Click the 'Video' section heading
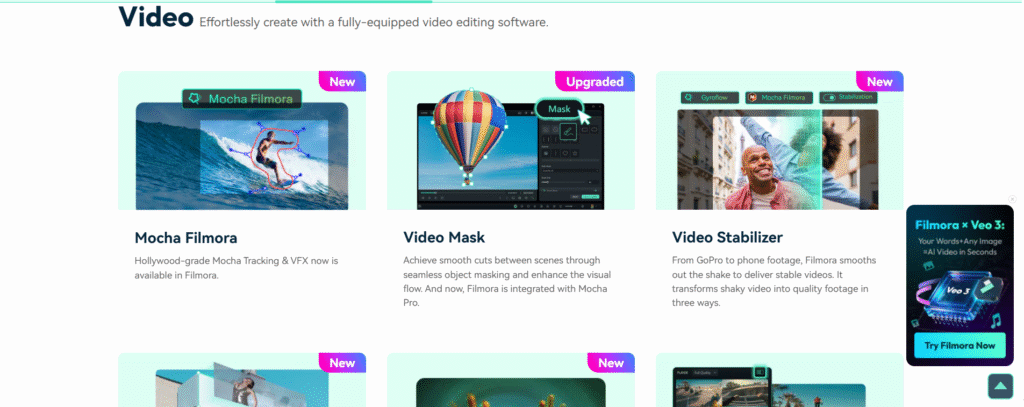This screenshot has width=1024, height=407. tap(156, 17)
